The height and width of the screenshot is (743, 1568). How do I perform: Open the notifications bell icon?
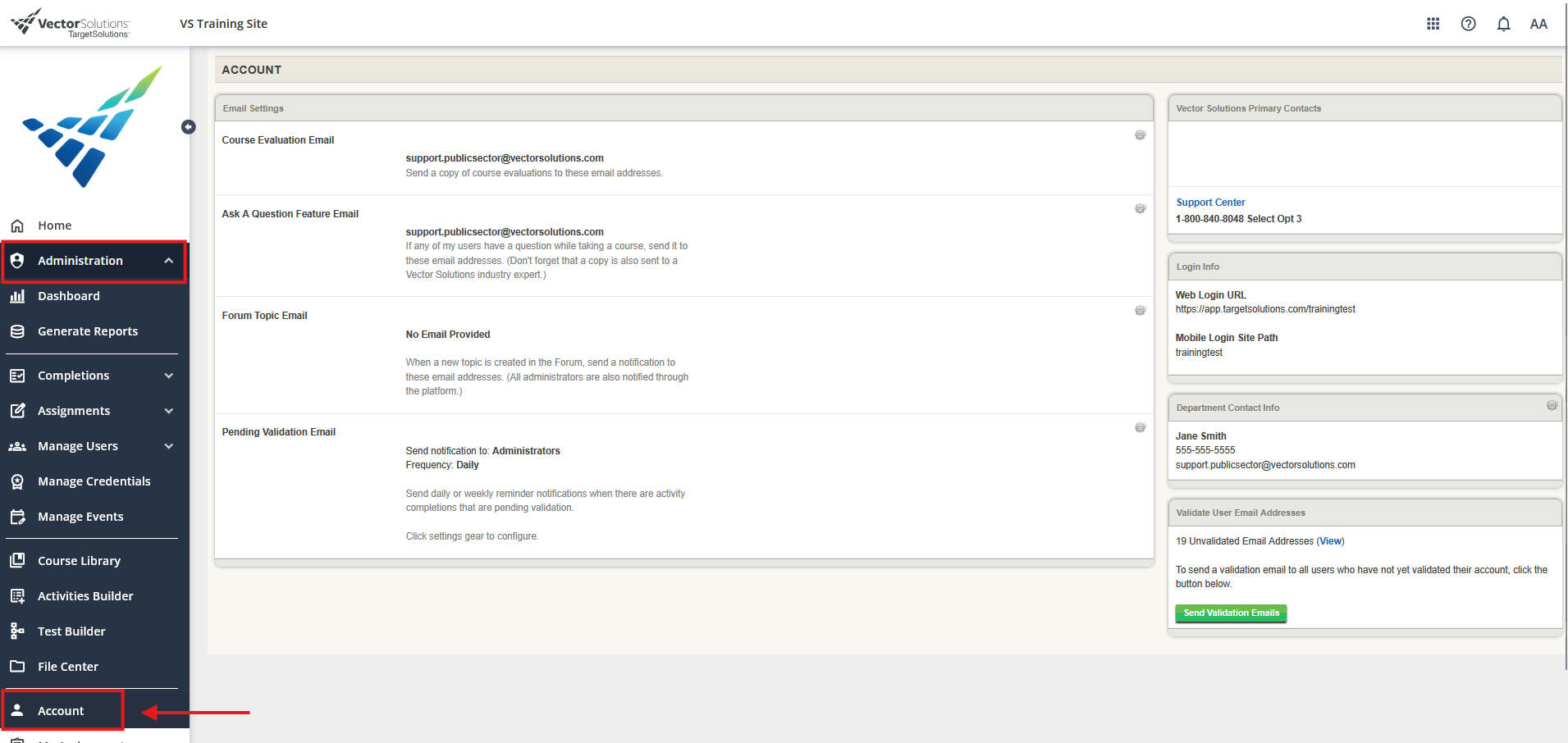click(x=1503, y=23)
